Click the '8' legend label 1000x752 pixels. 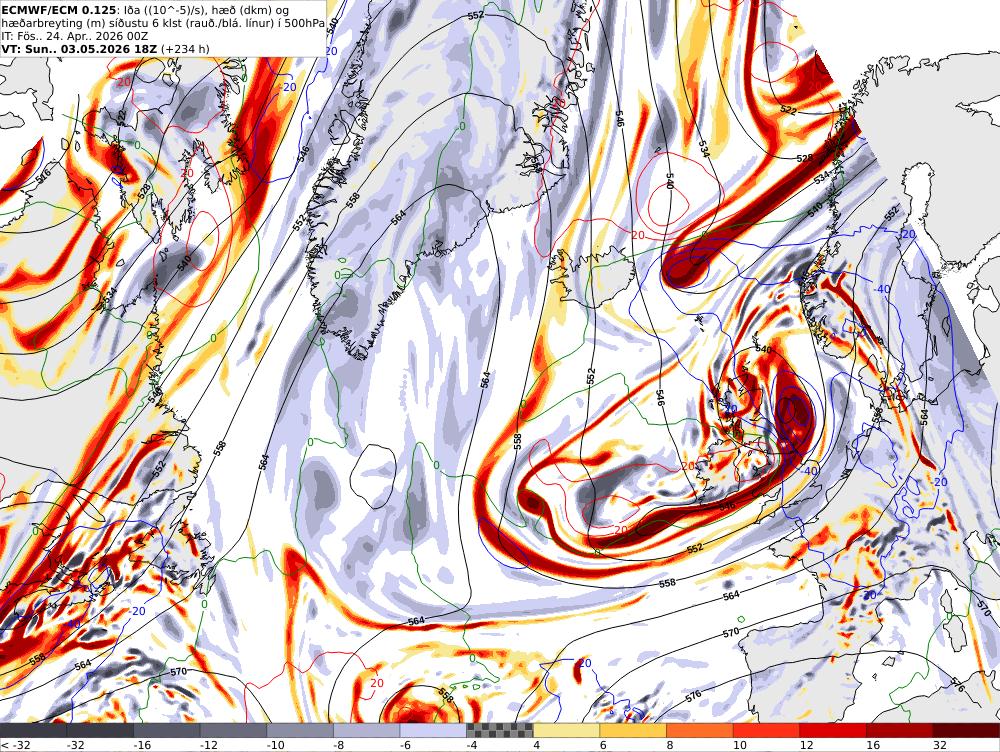click(670, 745)
